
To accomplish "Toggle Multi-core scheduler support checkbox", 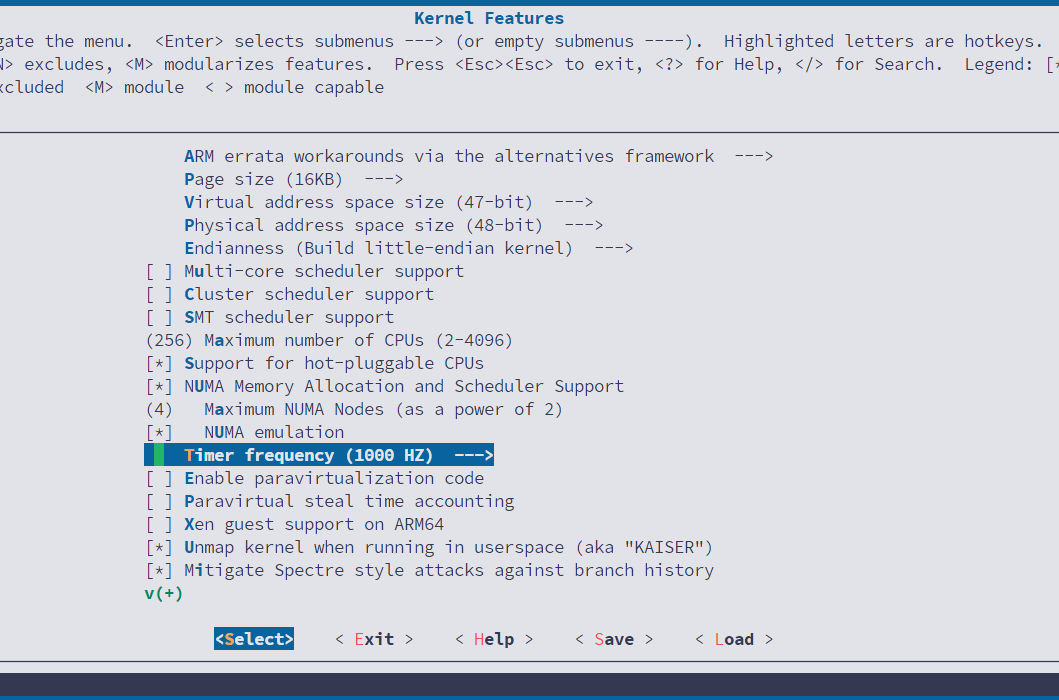I will (159, 271).
